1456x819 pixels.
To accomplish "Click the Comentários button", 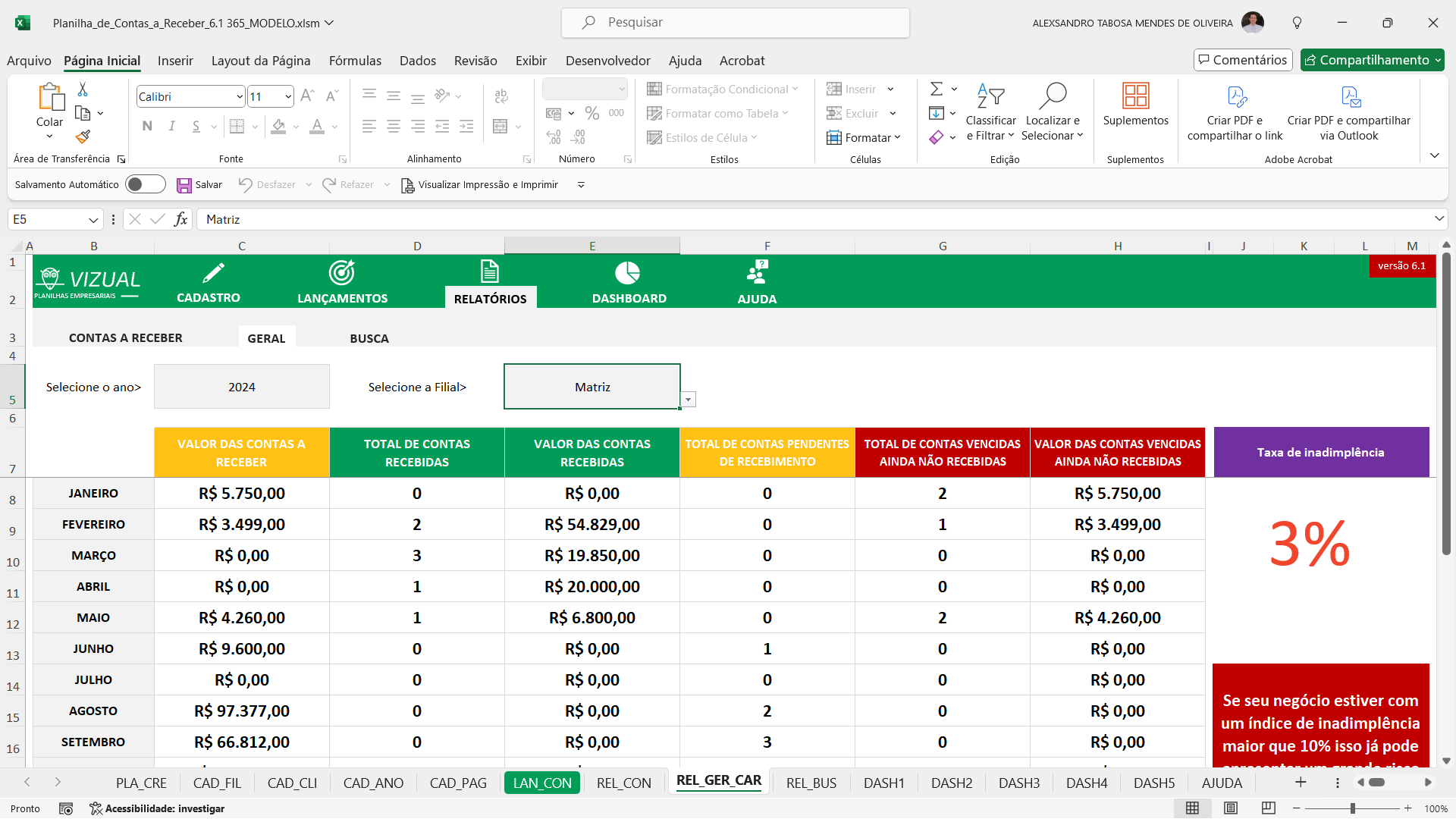I will pos(1242,60).
